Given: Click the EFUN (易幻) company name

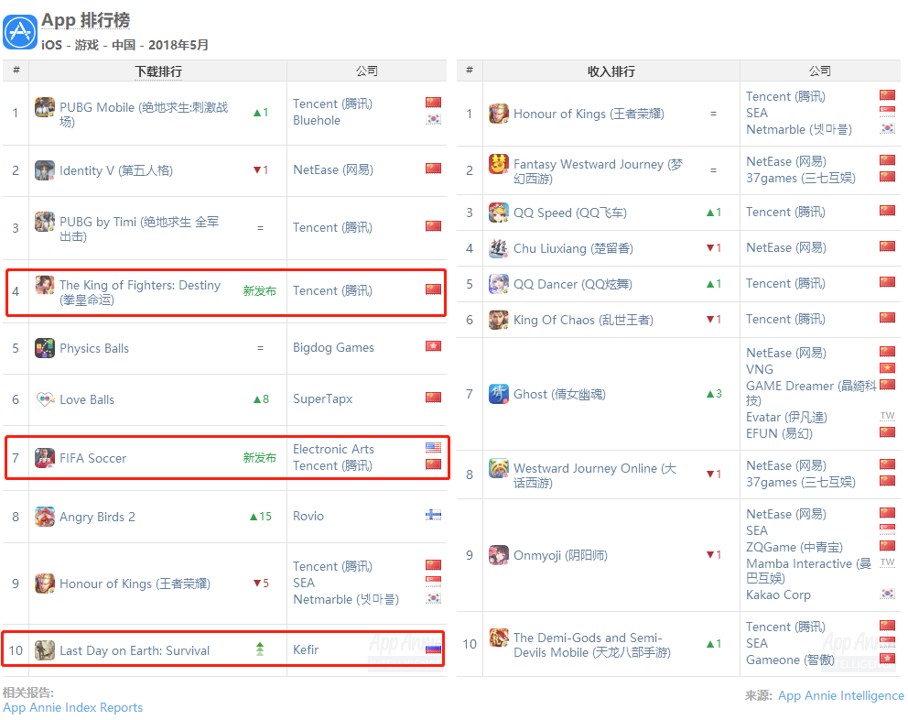Looking at the screenshot, I should click(x=779, y=433).
